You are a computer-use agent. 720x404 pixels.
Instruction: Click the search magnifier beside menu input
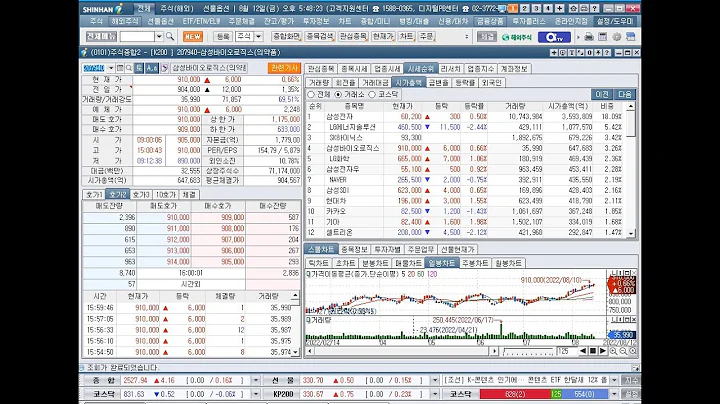click(170, 36)
